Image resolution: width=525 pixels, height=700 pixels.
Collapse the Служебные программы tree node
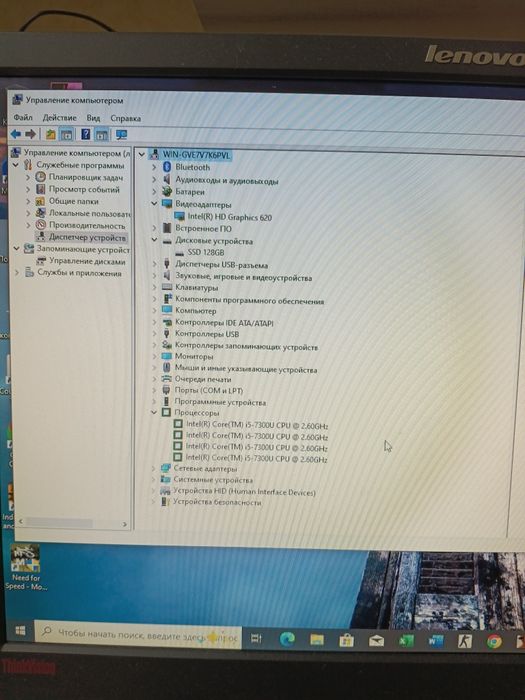[x=16, y=165]
